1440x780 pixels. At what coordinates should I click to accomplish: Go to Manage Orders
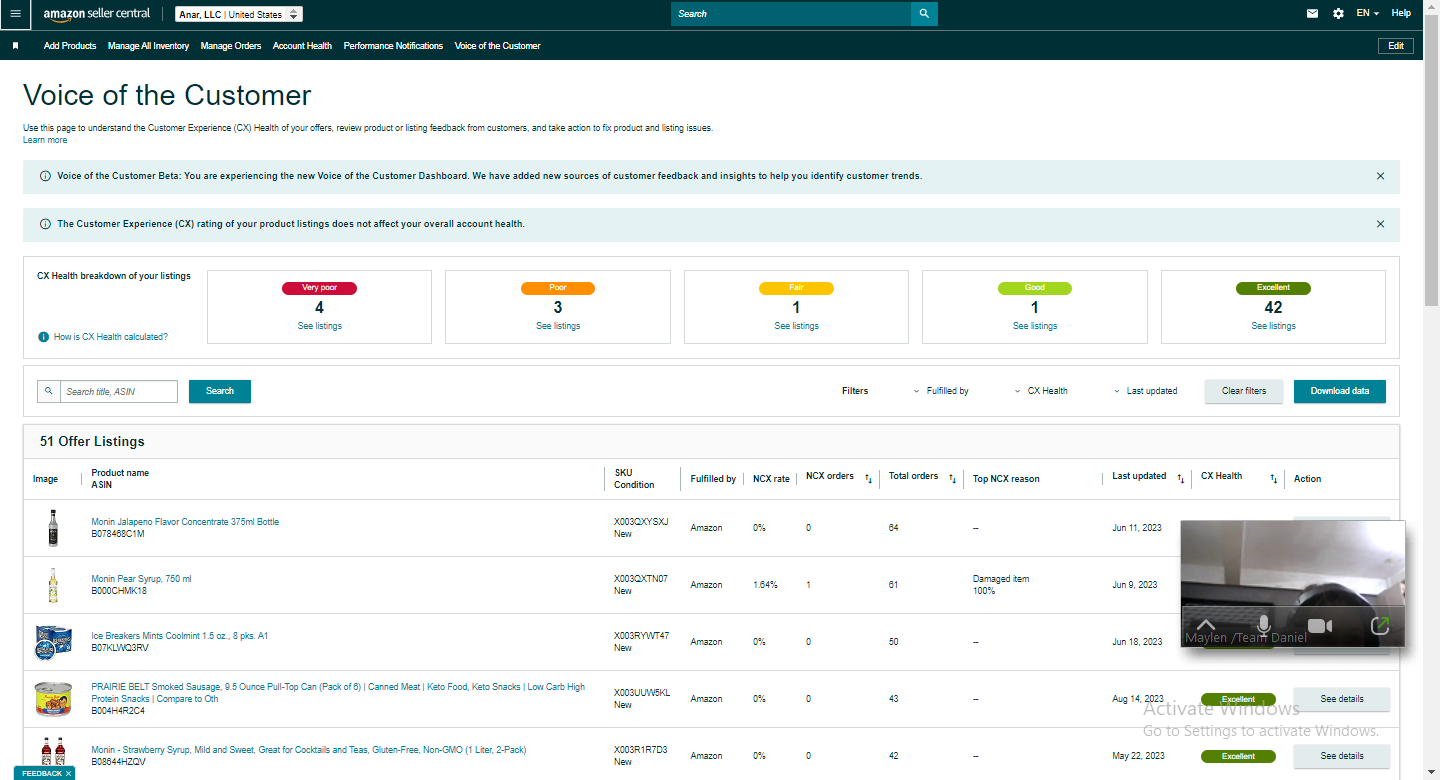click(231, 46)
